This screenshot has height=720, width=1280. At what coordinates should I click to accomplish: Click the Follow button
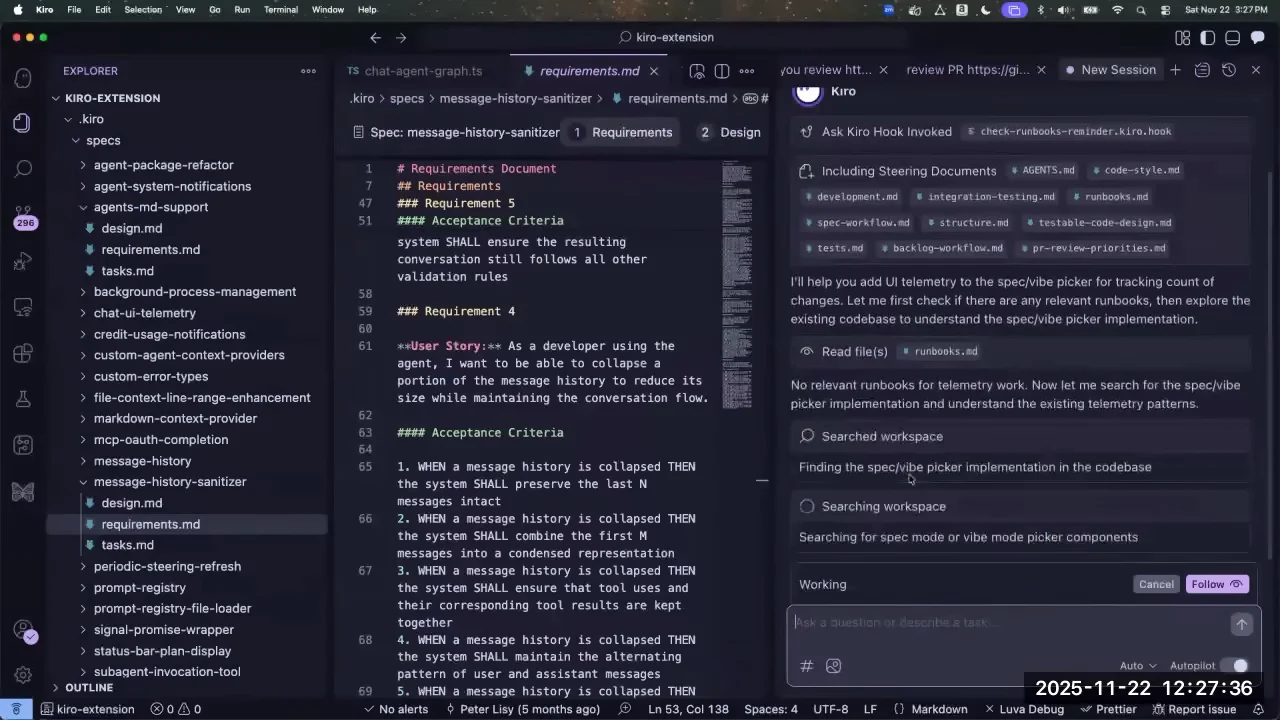(1217, 584)
